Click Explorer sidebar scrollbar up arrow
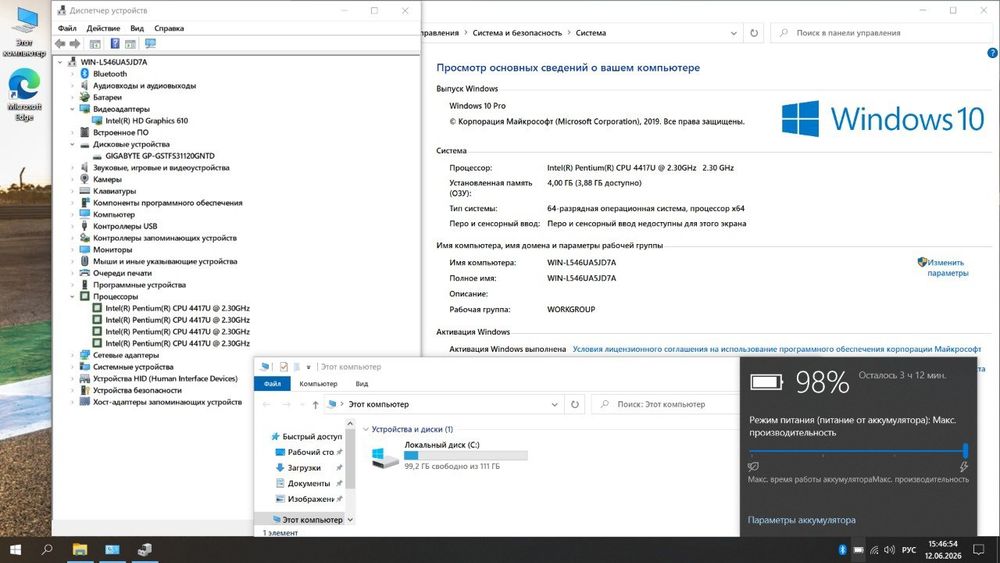This screenshot has width=1000, height=563. [349, 423]
